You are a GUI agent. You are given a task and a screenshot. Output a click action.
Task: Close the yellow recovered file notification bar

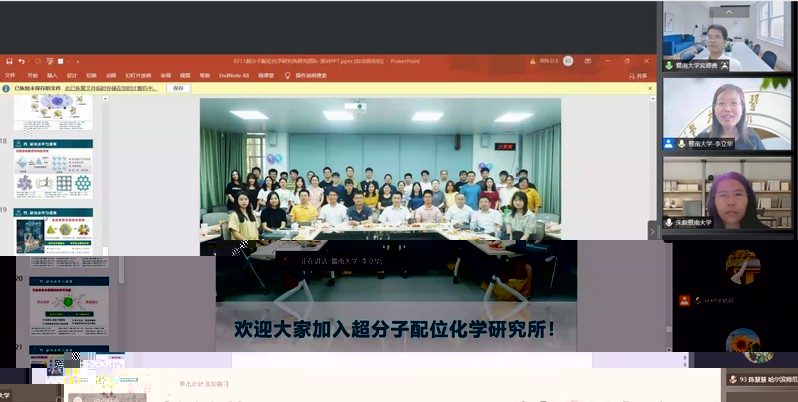650,88
